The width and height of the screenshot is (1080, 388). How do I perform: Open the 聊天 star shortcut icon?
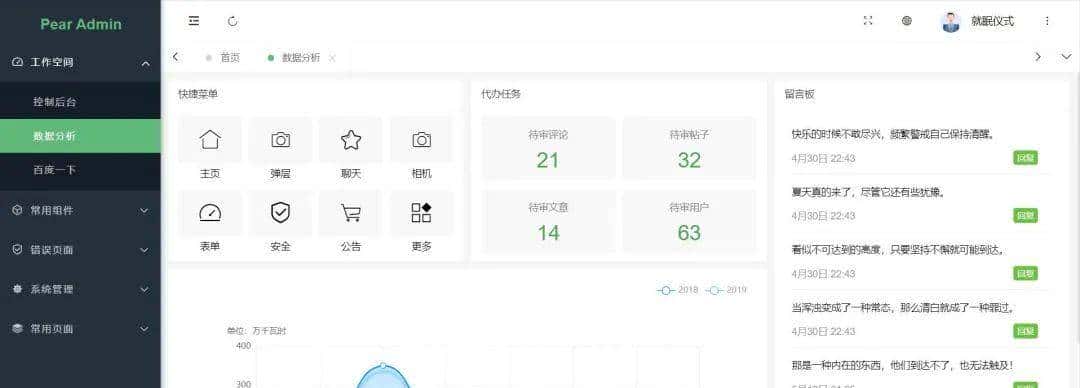(351, 139)
